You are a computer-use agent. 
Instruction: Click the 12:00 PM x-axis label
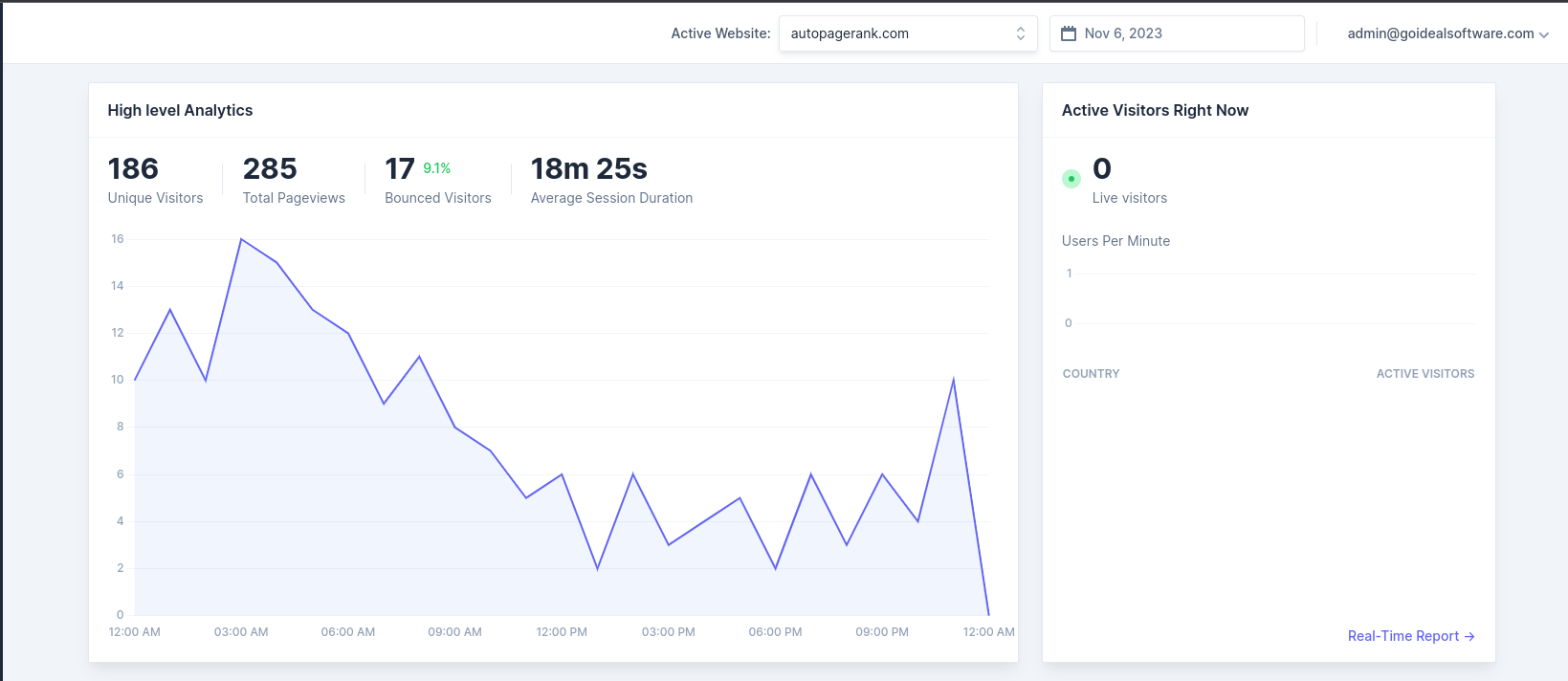pos(562,632)
